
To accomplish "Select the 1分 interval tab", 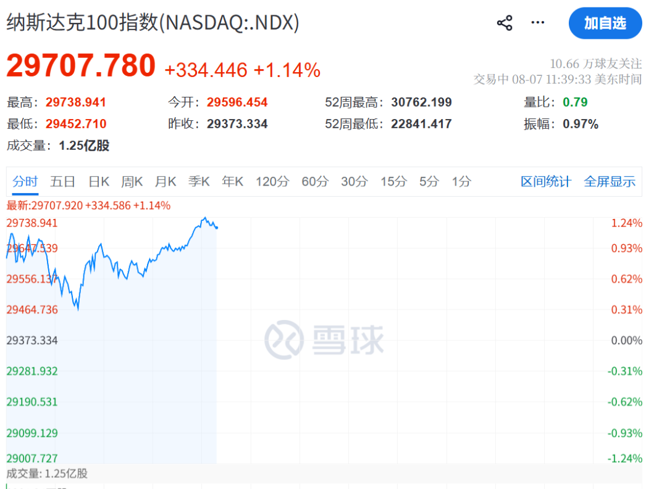I will coord(462,182).
